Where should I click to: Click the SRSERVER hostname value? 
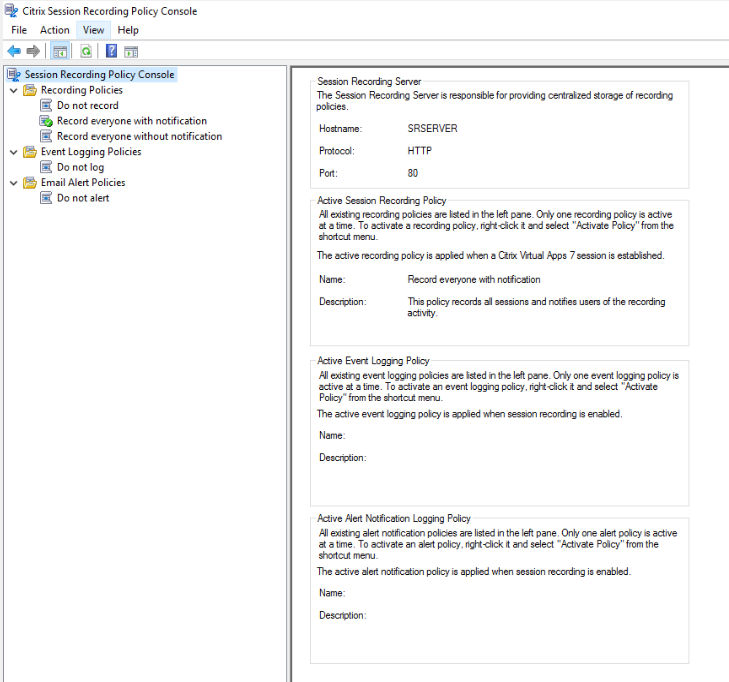pyautogui.click(x=432, y=128)
